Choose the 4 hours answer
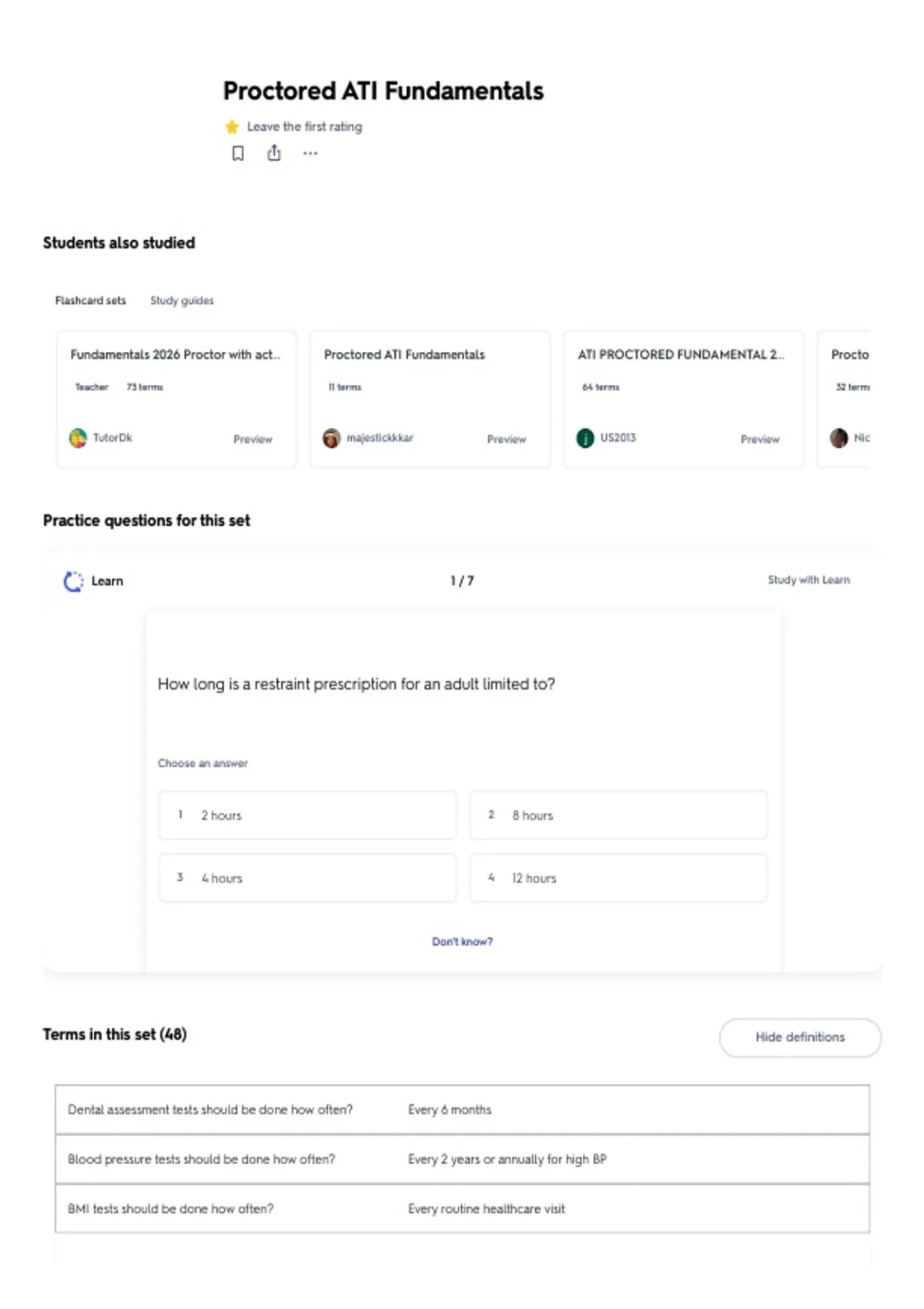Screen dimensions: 924x1309 click(x=307, y=878)
